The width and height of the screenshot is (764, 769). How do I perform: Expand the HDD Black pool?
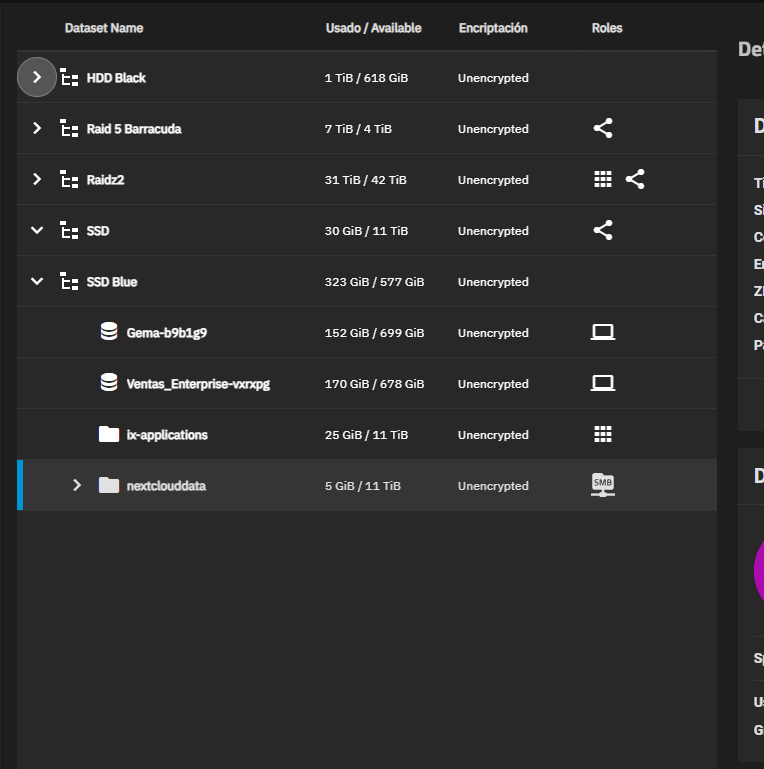(x=37, y=77)
